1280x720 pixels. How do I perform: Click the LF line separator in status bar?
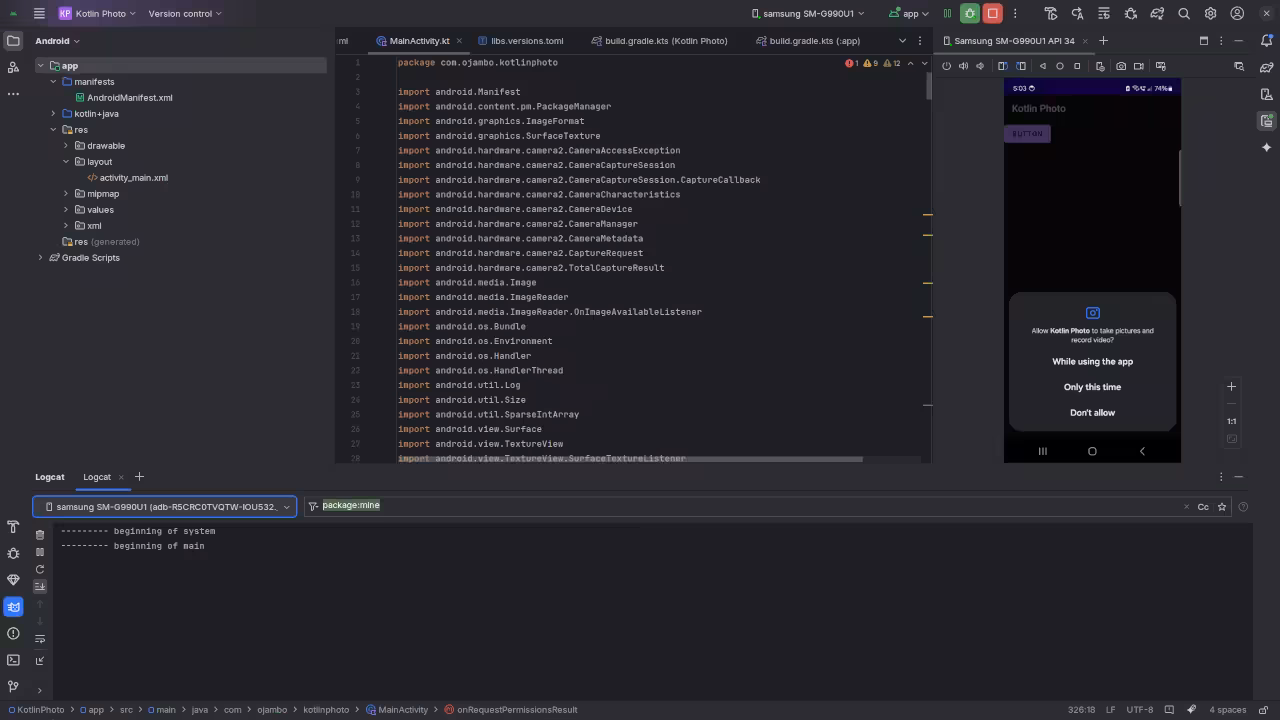(x=1110, y=710)
